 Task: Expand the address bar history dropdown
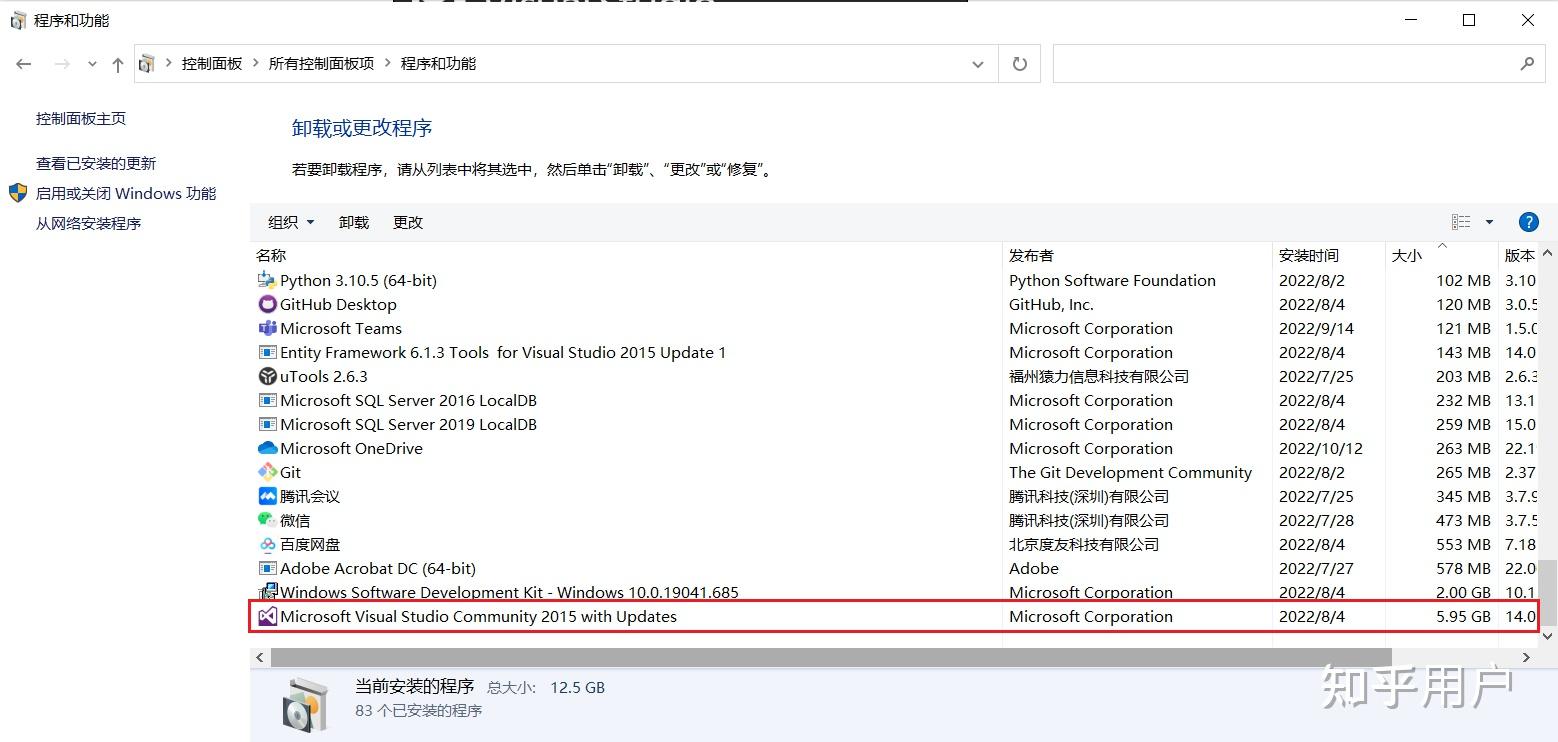tap(977, 64)
